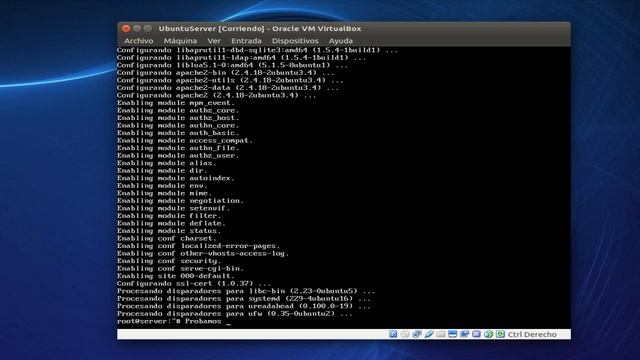Click the line 'Enabling module status.'

coord(169,231)
